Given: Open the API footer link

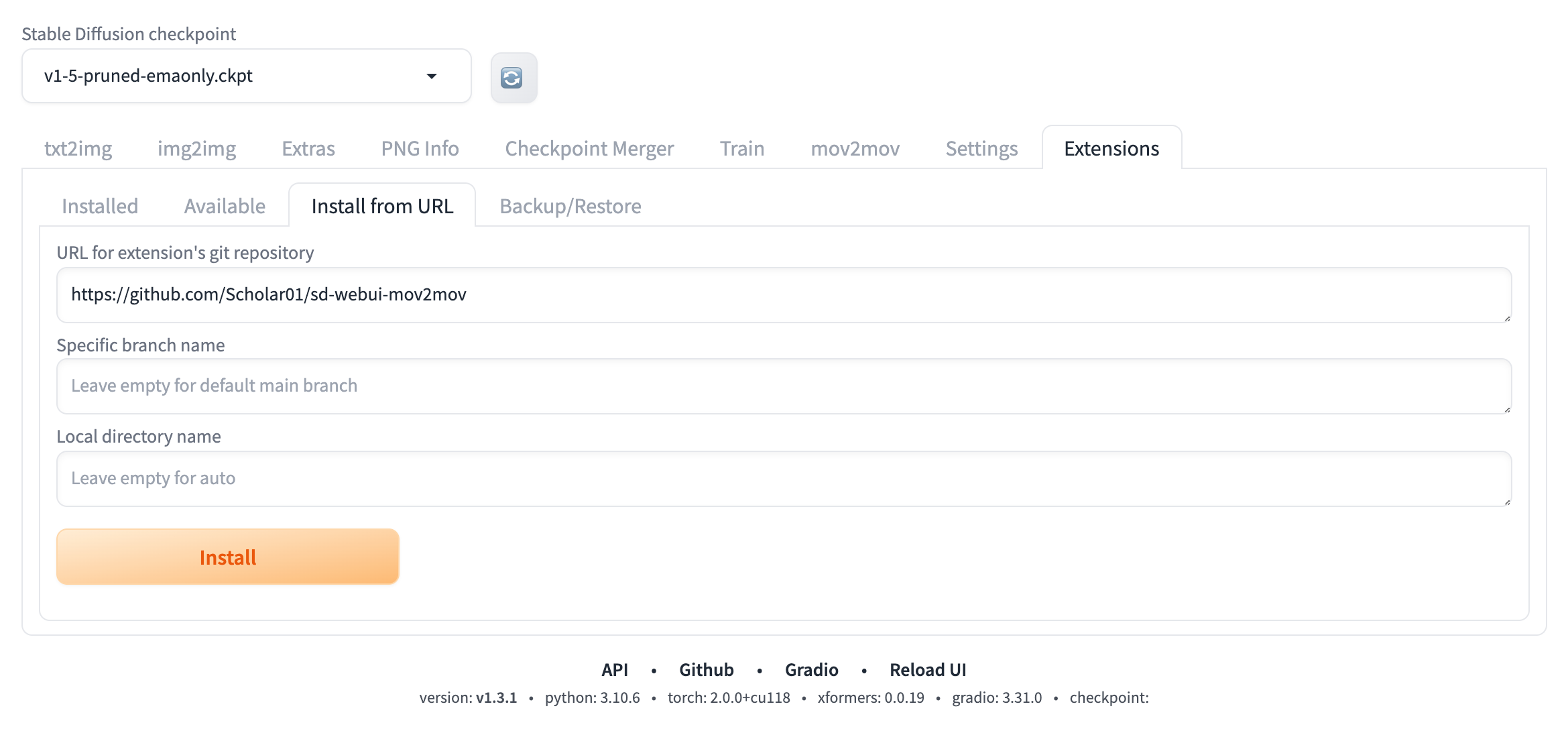Looking at the screenshot, I should (x=614, y=670).
